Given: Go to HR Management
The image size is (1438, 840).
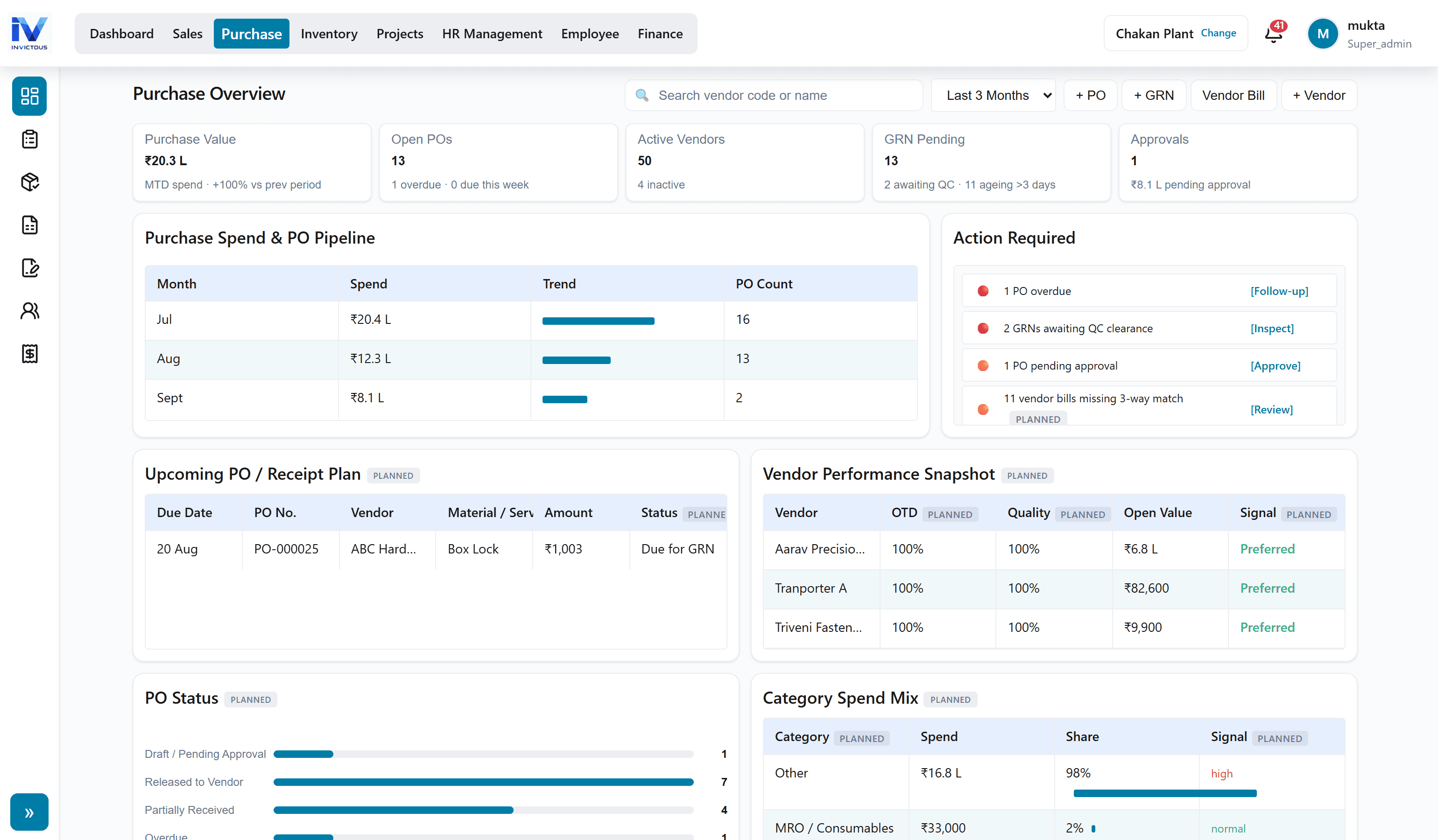Looking at the screenshot, I should point(492,34).
